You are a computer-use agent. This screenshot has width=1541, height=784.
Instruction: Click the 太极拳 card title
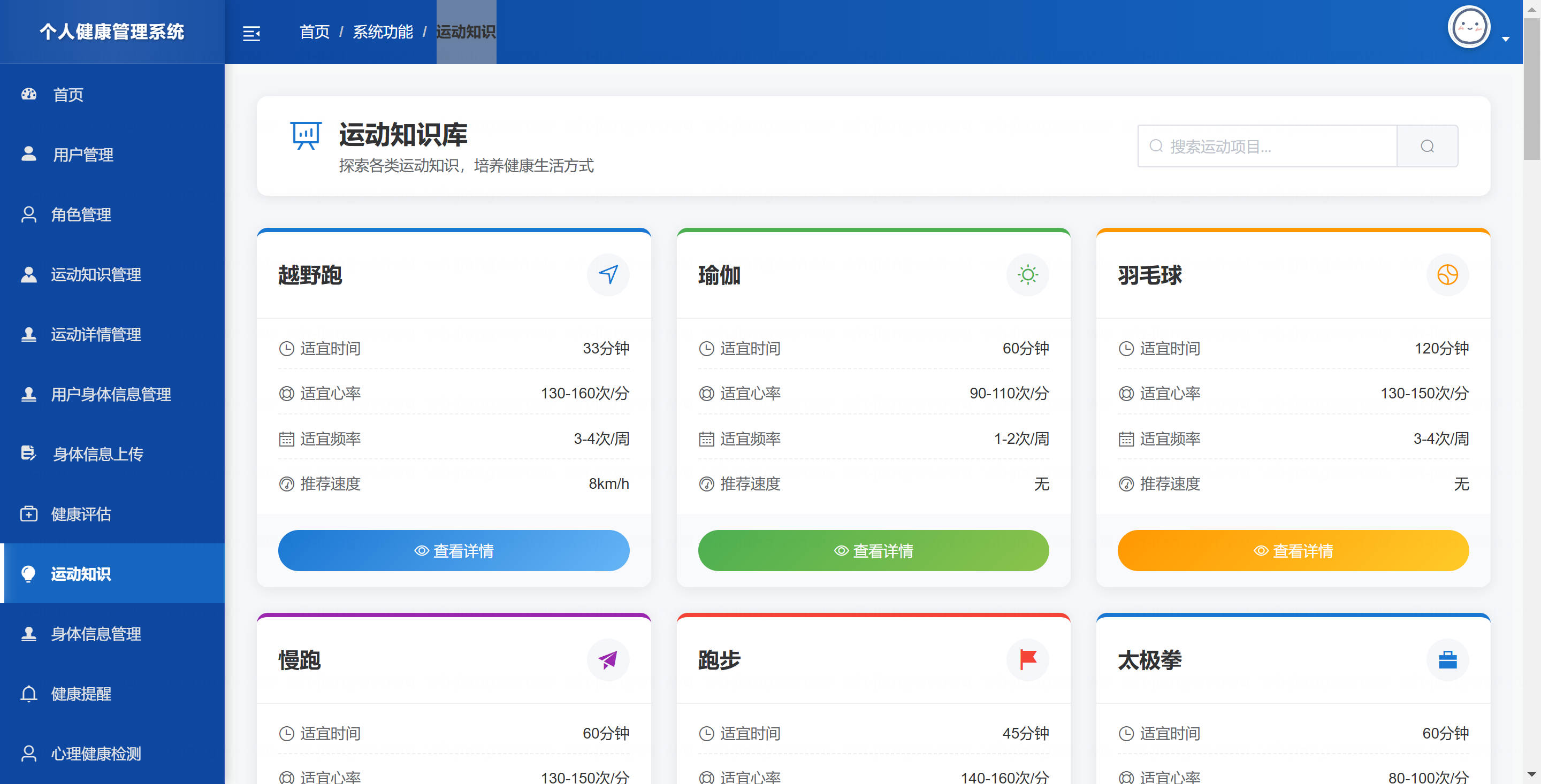(1149, 660)
